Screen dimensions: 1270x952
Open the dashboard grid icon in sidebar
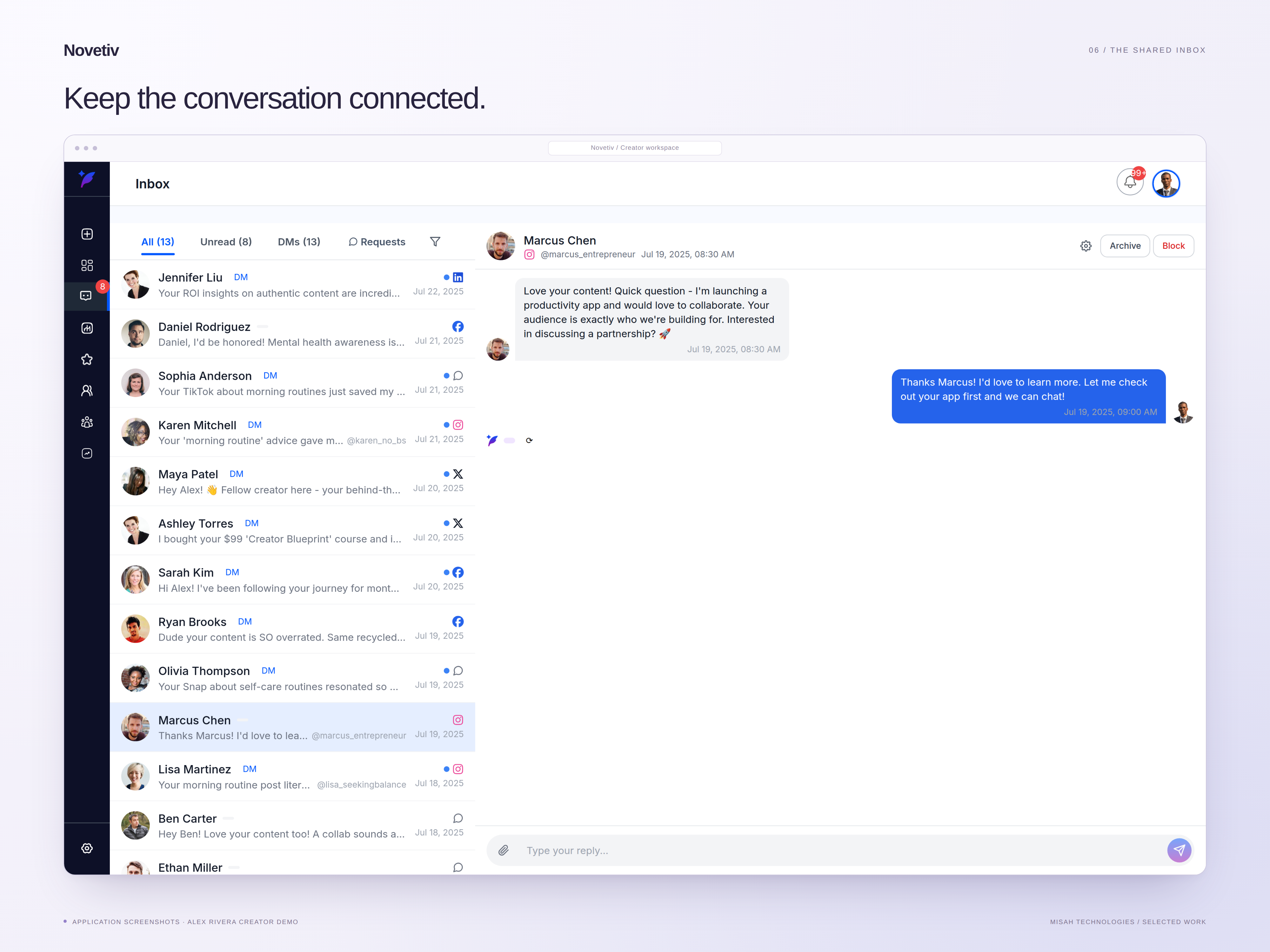87,265
